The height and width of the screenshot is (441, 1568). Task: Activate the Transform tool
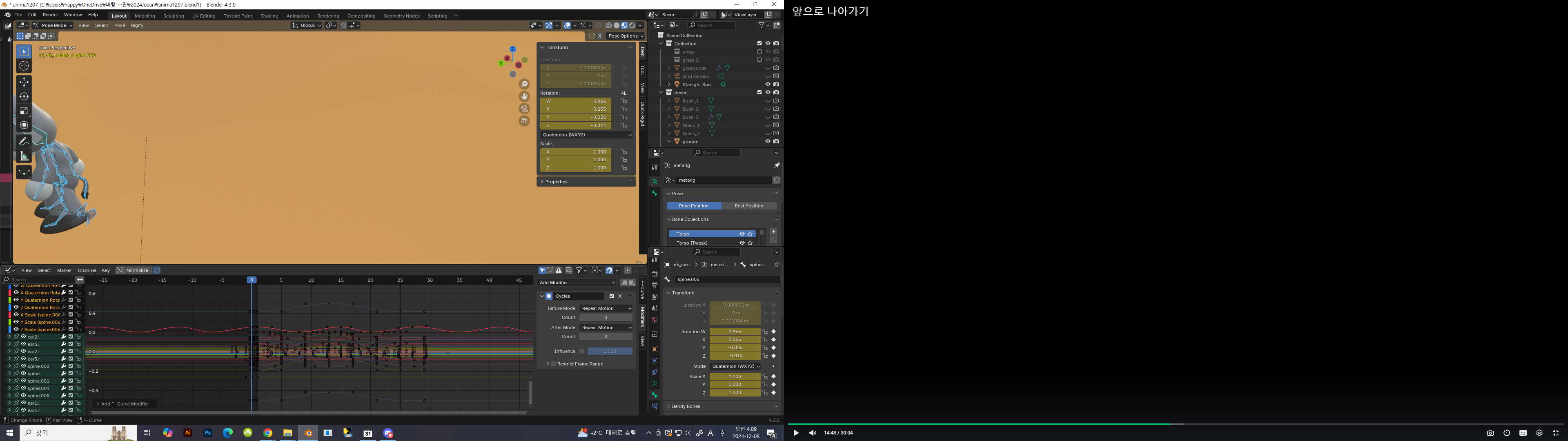click(x=24, y=125)
